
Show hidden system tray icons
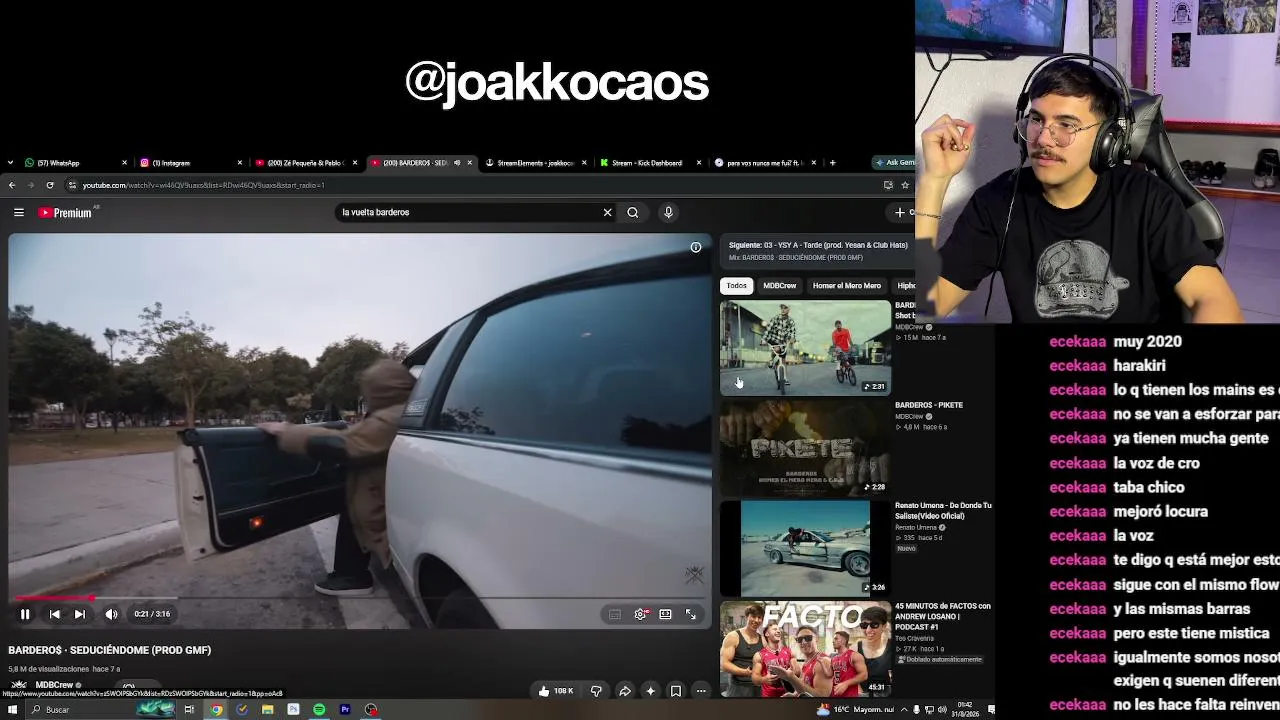903,710
